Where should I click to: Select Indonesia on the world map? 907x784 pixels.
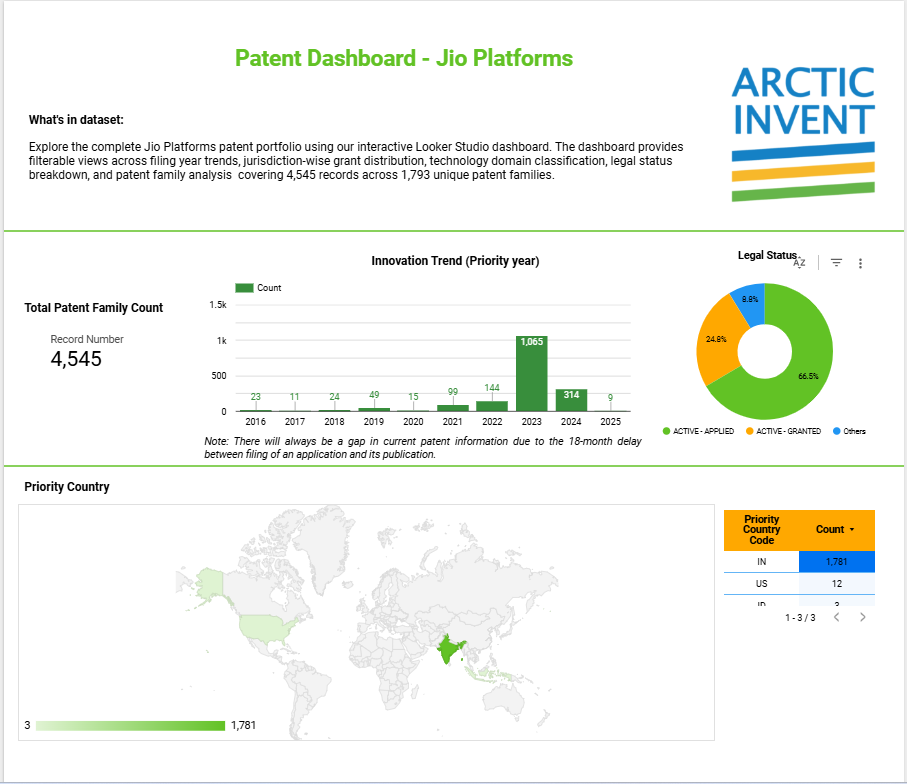tap(489, 674)
